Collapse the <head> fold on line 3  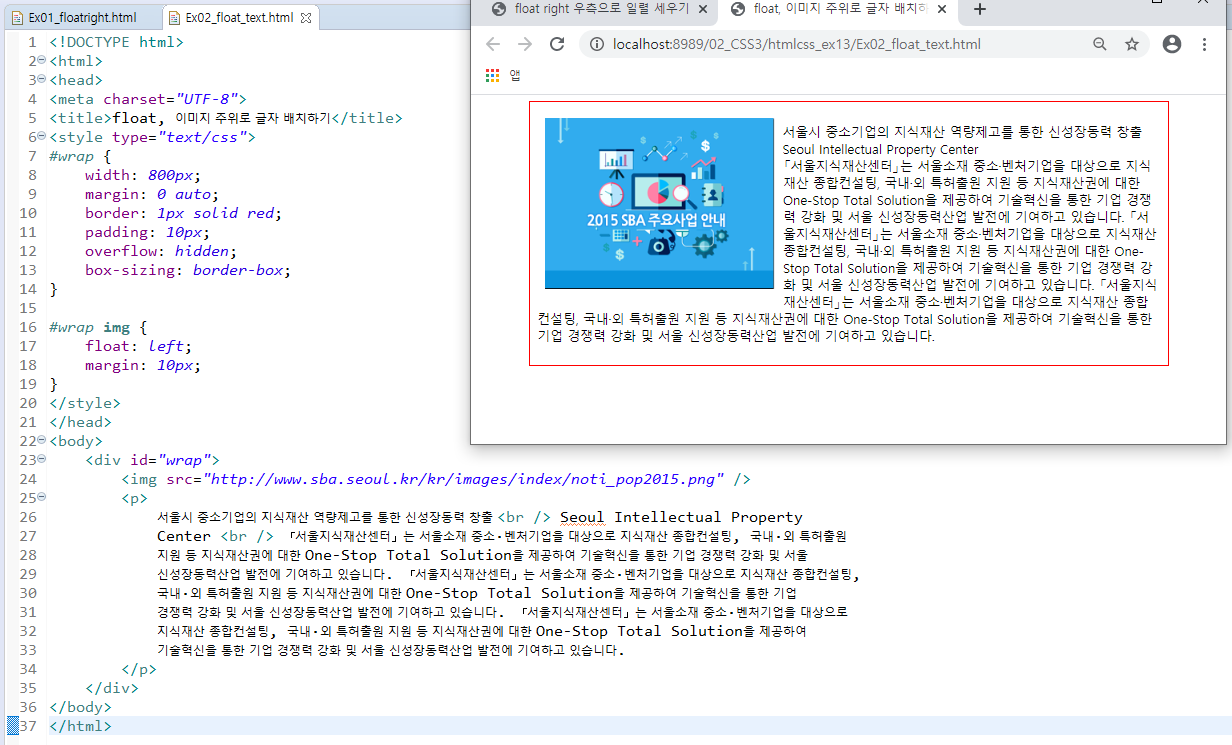coord(41,80)
